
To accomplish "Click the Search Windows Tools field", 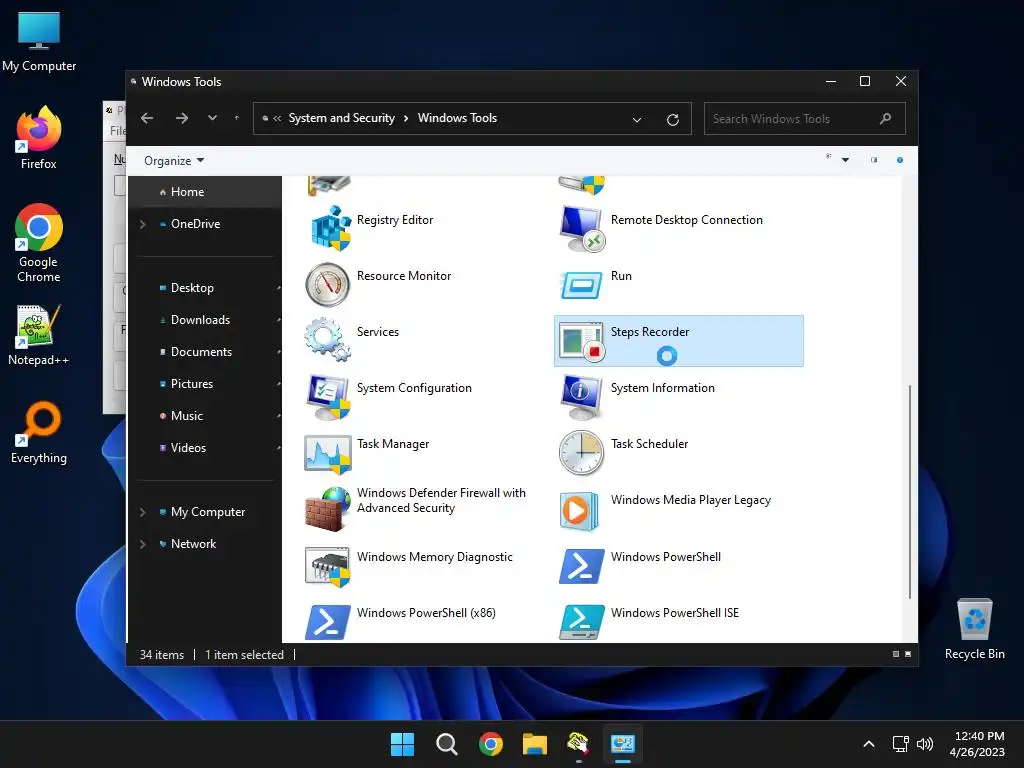I will click(x=805, y=119).
